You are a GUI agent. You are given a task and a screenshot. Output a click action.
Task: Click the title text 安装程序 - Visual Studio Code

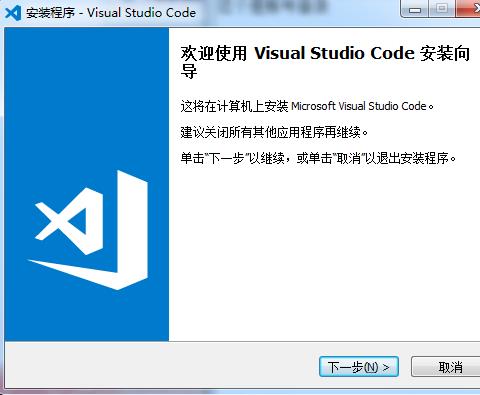(x=111, y=13)
